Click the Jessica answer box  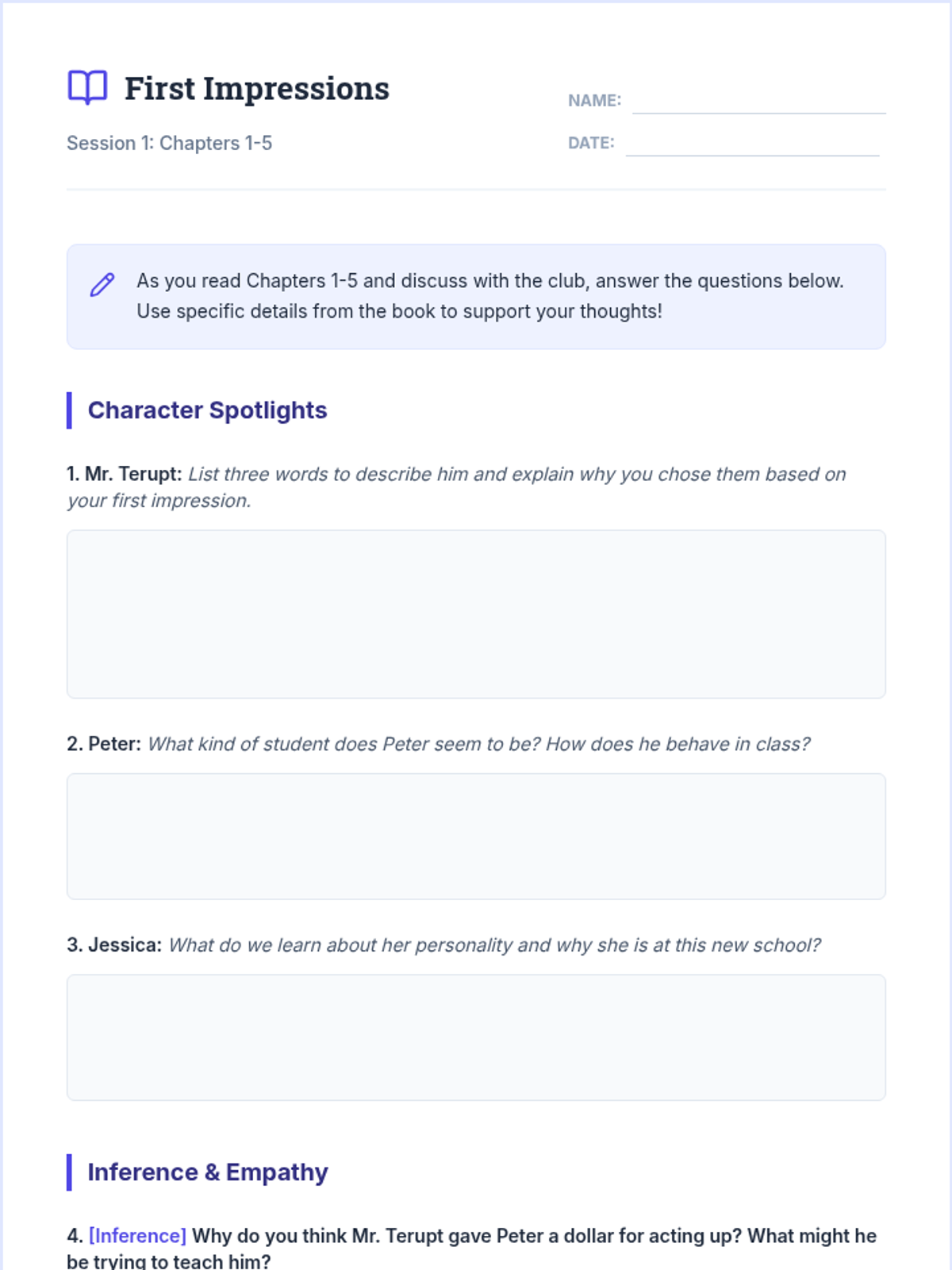coord(476,1037)
